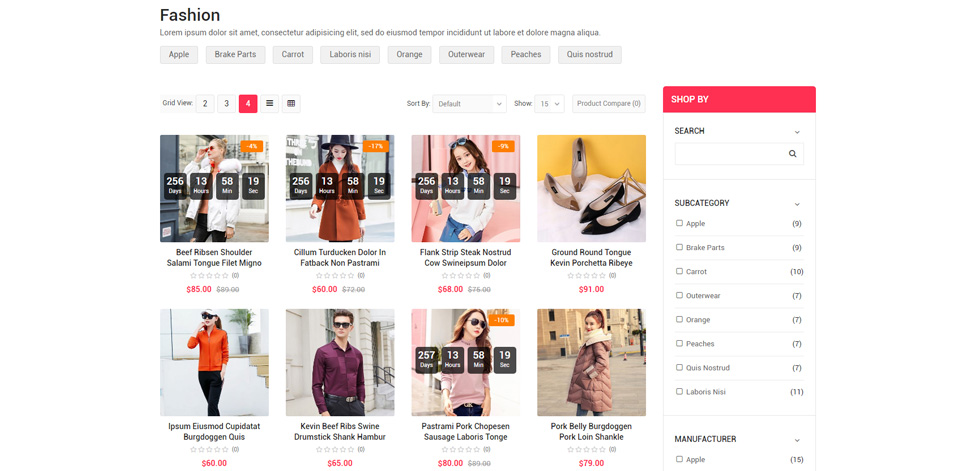The image size is (980, 471).
Task: Set grid view to 2 columns
Action: [x=205, y=104]
